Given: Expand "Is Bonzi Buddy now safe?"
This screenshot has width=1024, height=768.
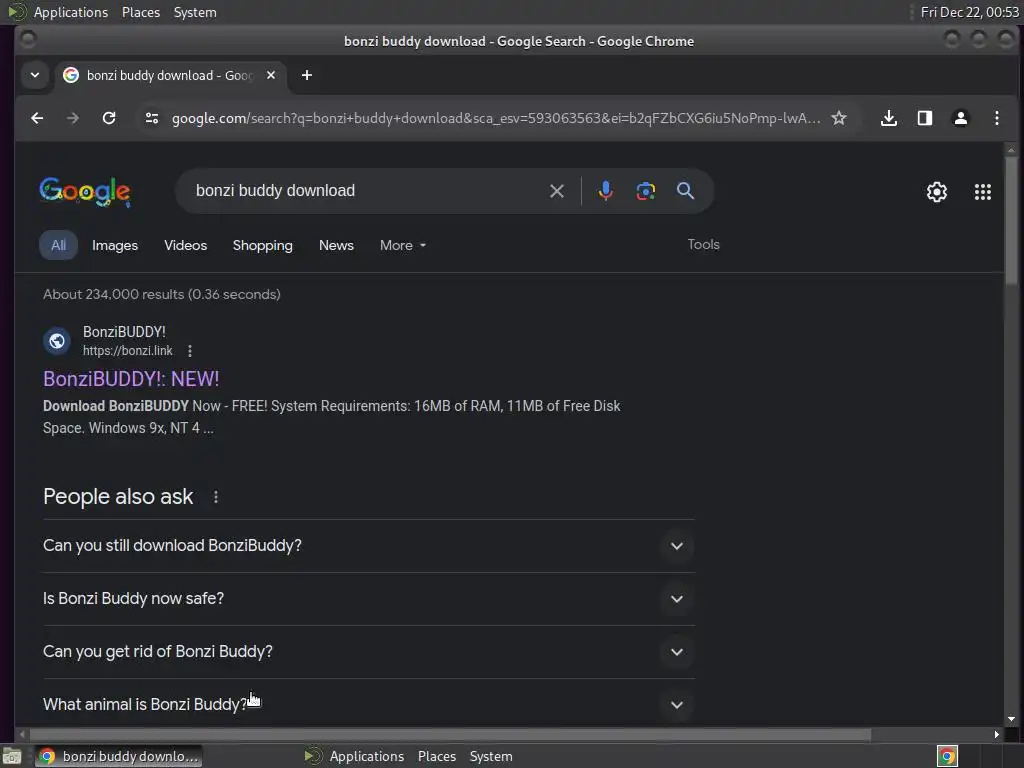Looking at the screenshot, I should point(368,599).
